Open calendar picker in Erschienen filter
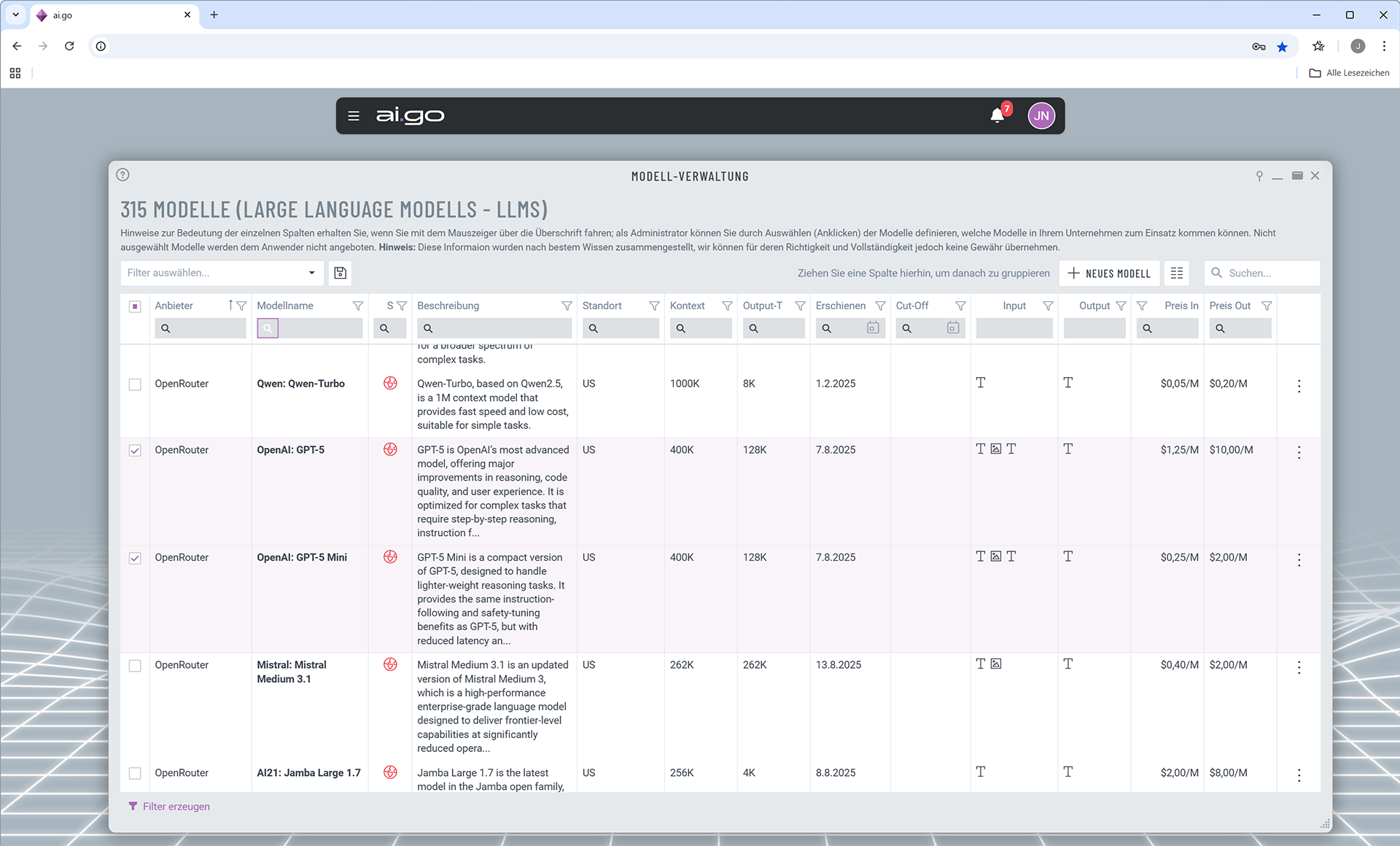 (x=872, y=328)
